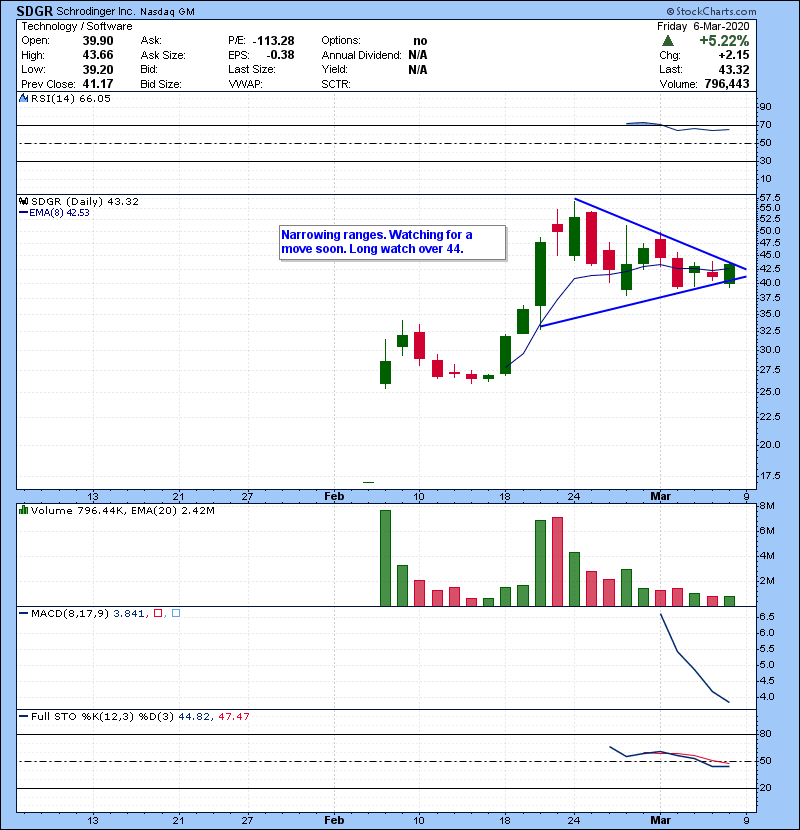This screenshot has width=800, height=830.
Task: Click the 90 label on the RSI axis
Action: pyautogui.click(x=766, y=106)
